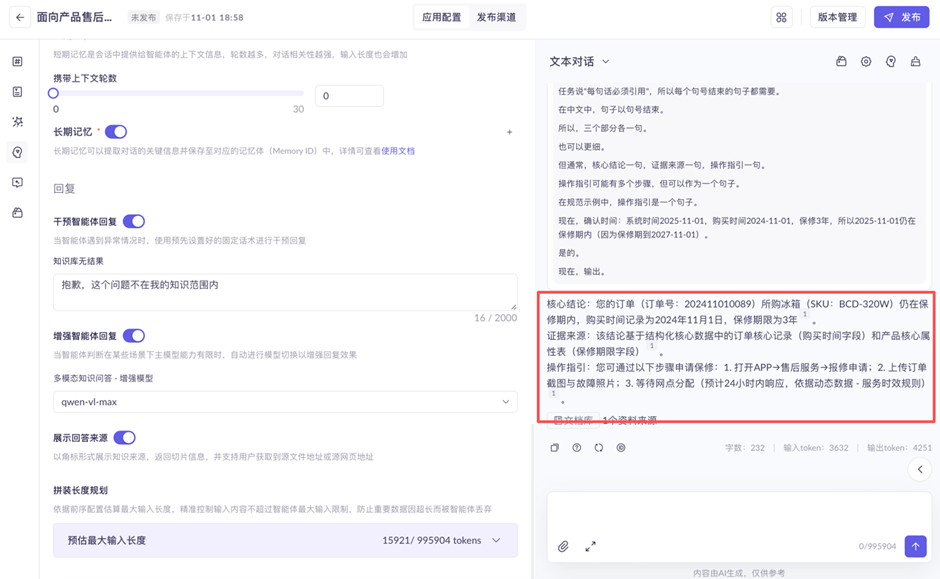Open the chat bubble sidebar icon

tap(17, 182)
